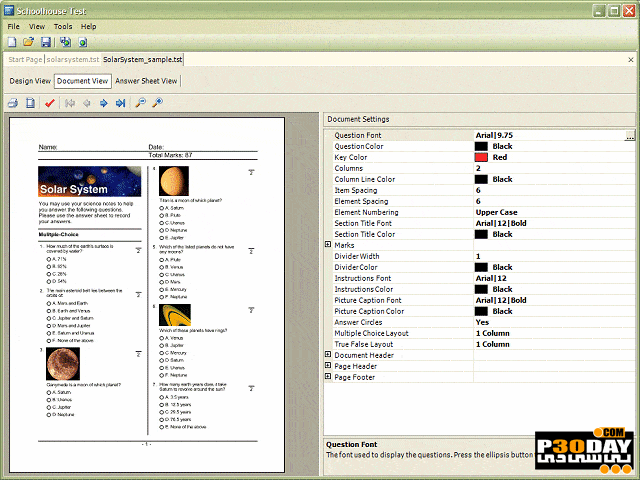
Task: Click the red Key Color swatch
Action: [x=481, y=157]
